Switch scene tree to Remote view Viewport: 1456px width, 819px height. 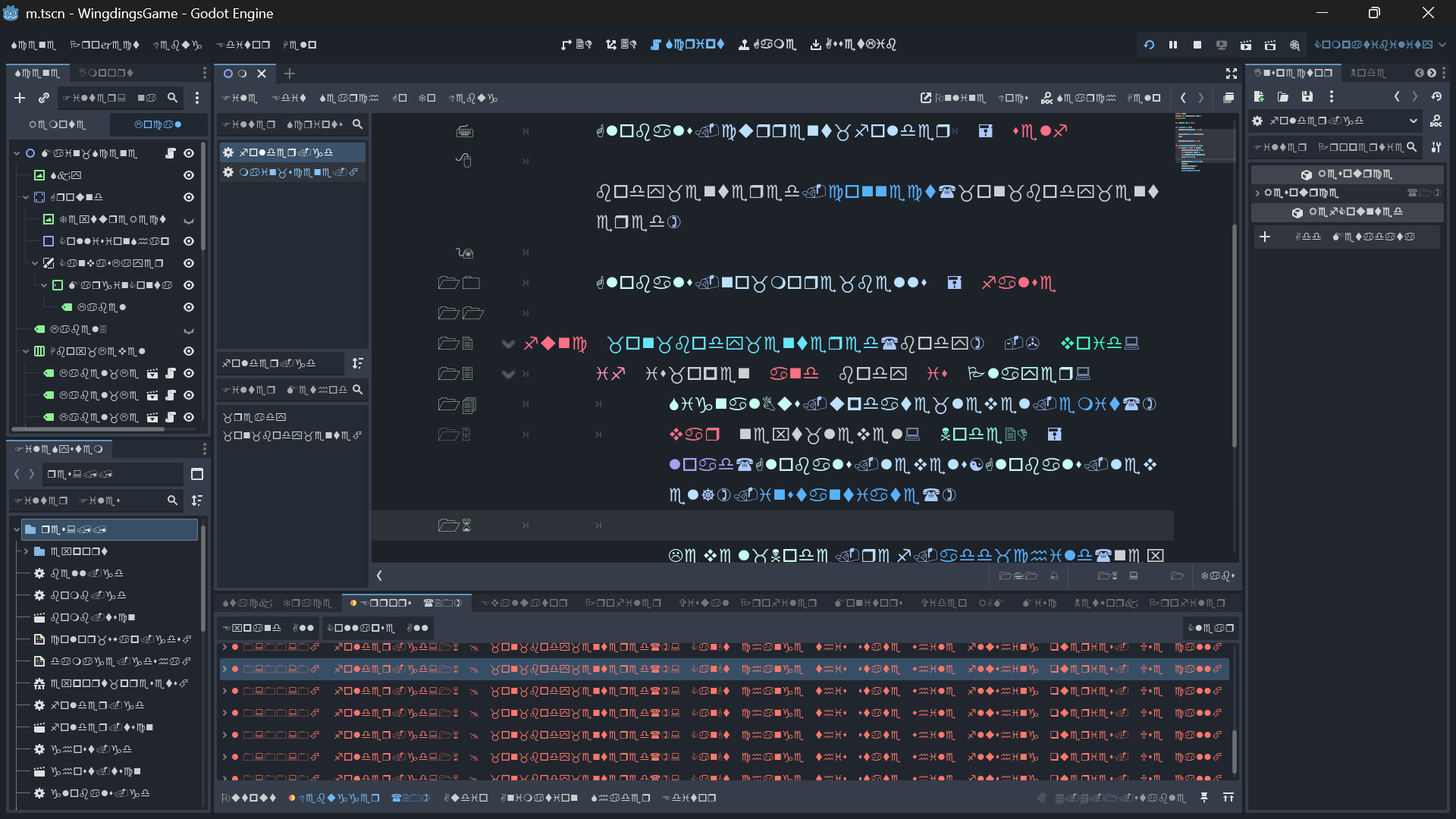pyautogui.click(x=57, y=124)
